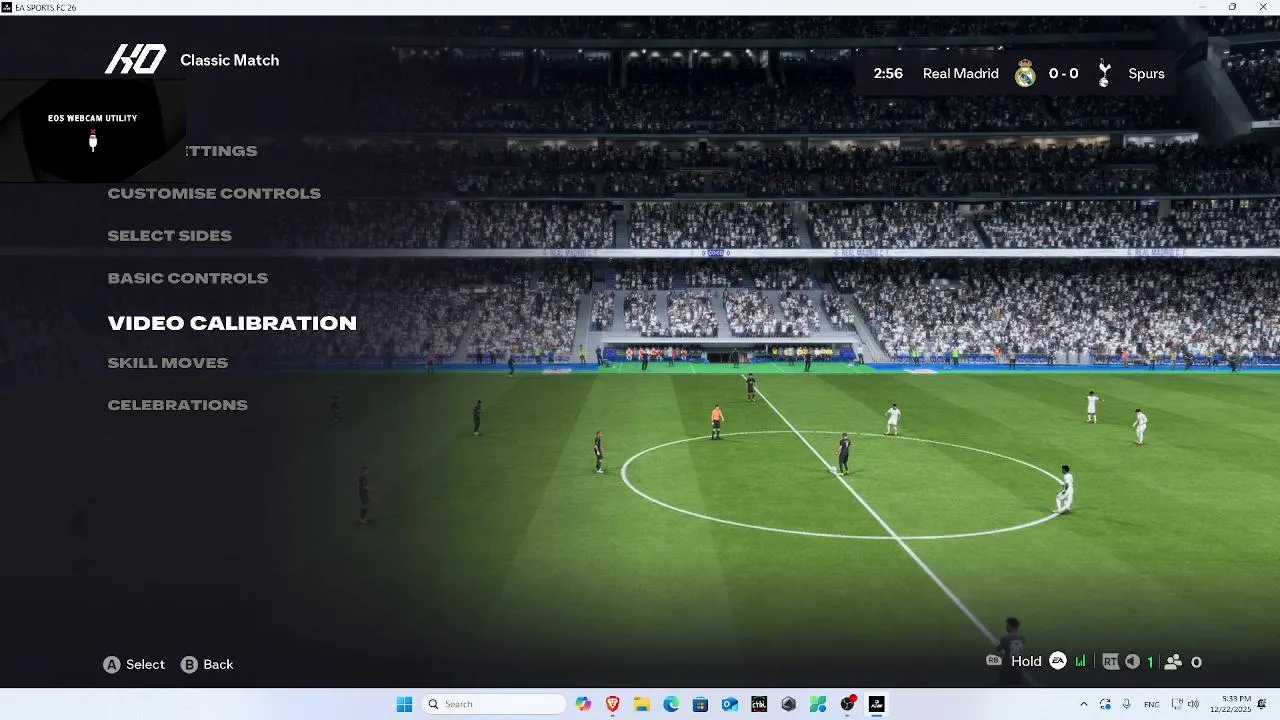Click the RB button prompt icon
The image size is (1280, 720).
[994, 661]
